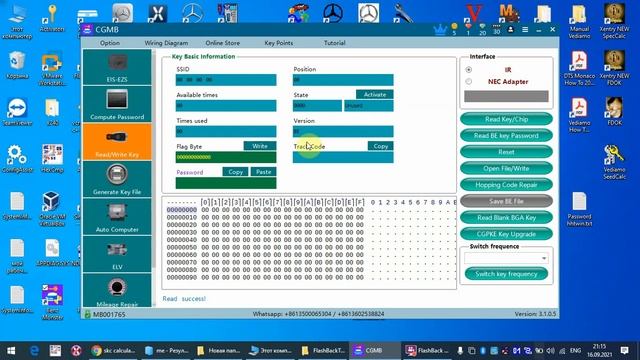The height and width of the screenshot is (360, 640).
Task: Open the notification center in the taskbar
Action: tap(624, 351)
